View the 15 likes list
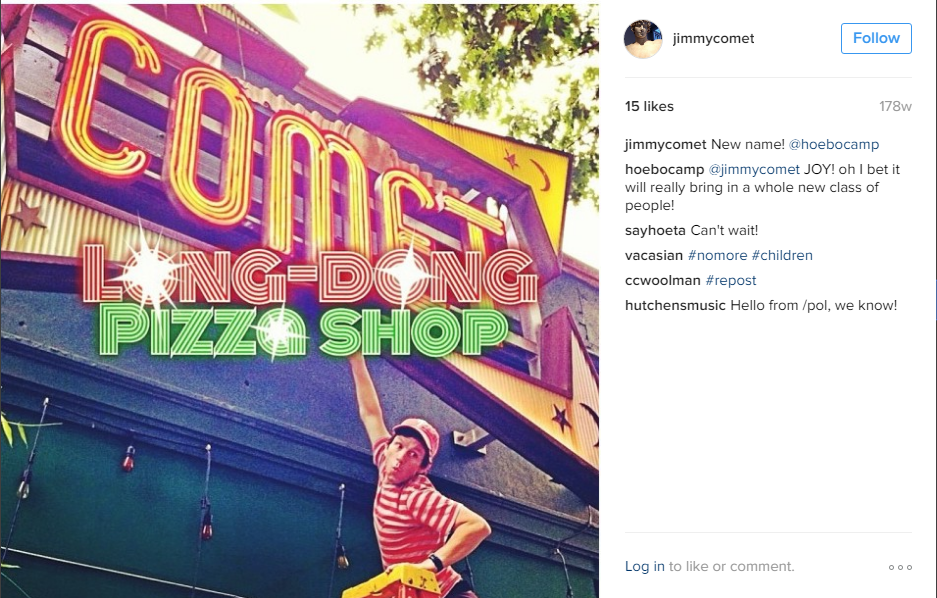937x598 pixels. point(649,106)
